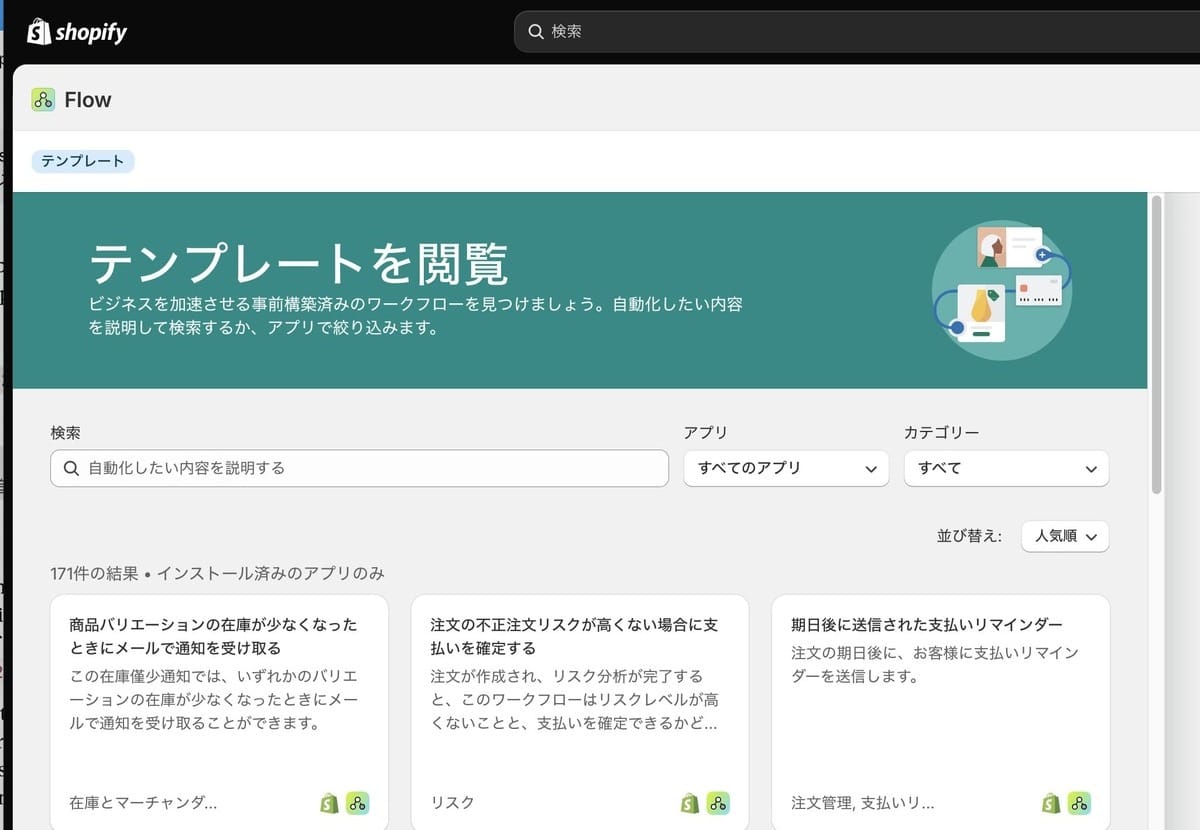The width and height of the screenshot is (1200, 830).
Task: Focus the 自動化したい内容を説明する search field
Action: (x=359, y=468)
